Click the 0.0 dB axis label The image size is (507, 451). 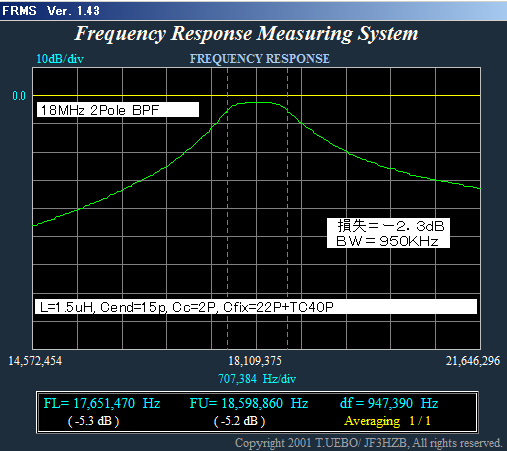(19, 96)
